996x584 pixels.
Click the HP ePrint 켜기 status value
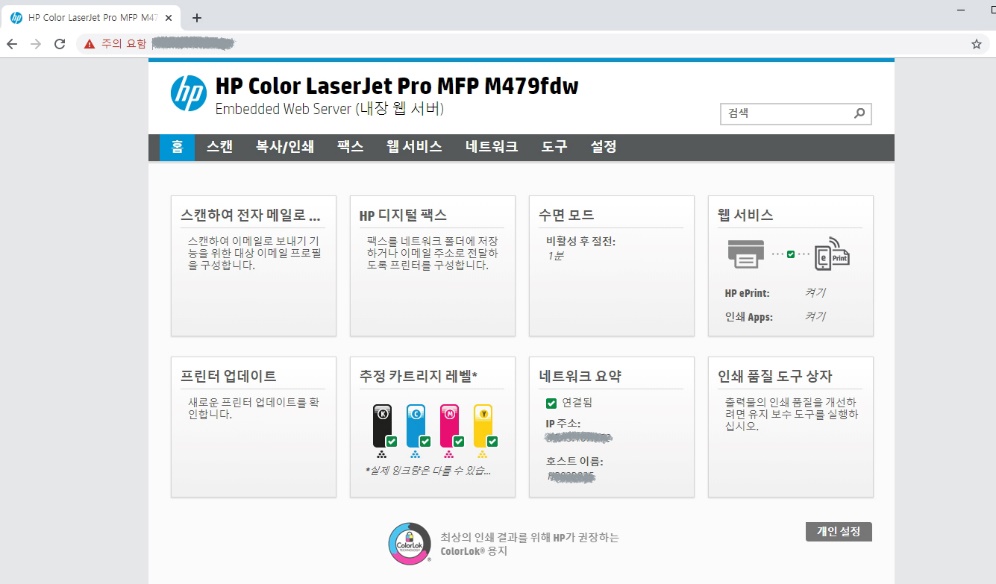click(815, 293)
